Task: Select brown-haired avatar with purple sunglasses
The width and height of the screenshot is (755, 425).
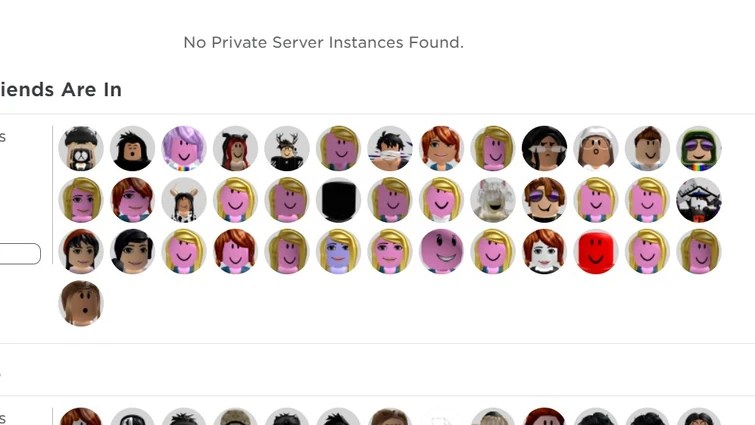Action: tap(544, 200)
